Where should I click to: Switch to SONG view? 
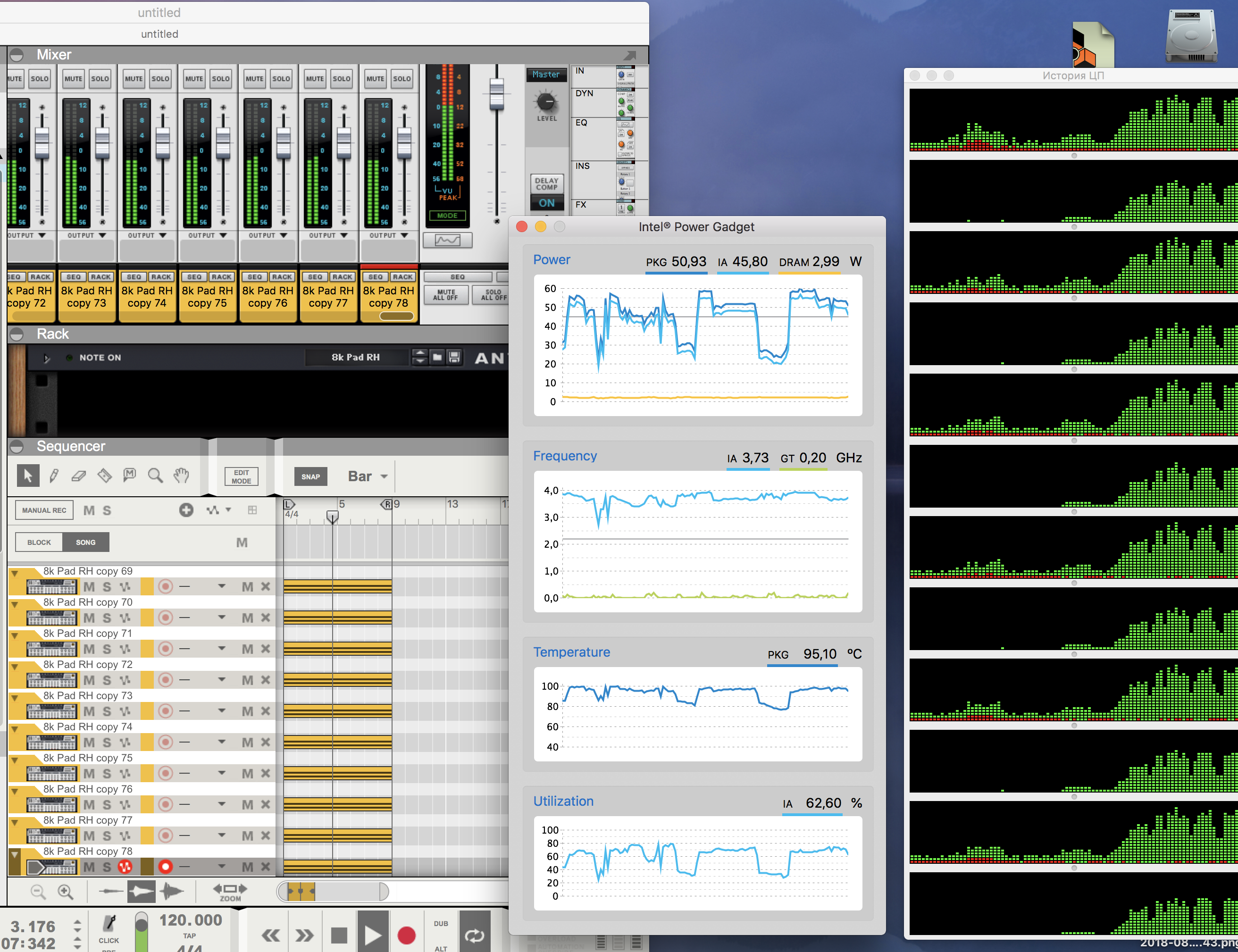pos(85,543)
